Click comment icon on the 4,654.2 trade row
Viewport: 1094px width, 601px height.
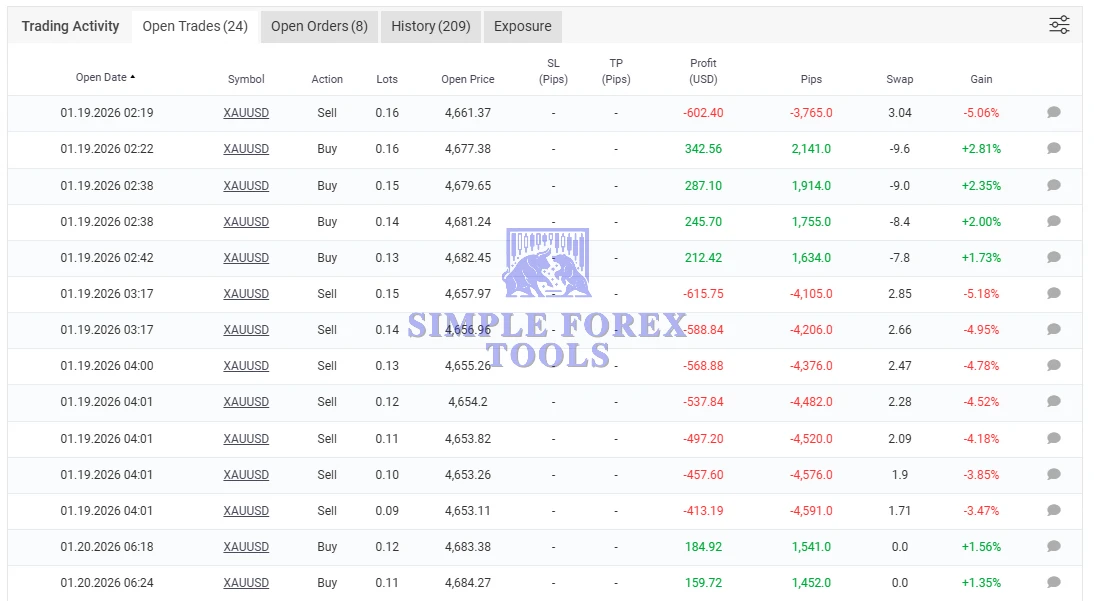pyautogui.click(x=1053, y=402)
